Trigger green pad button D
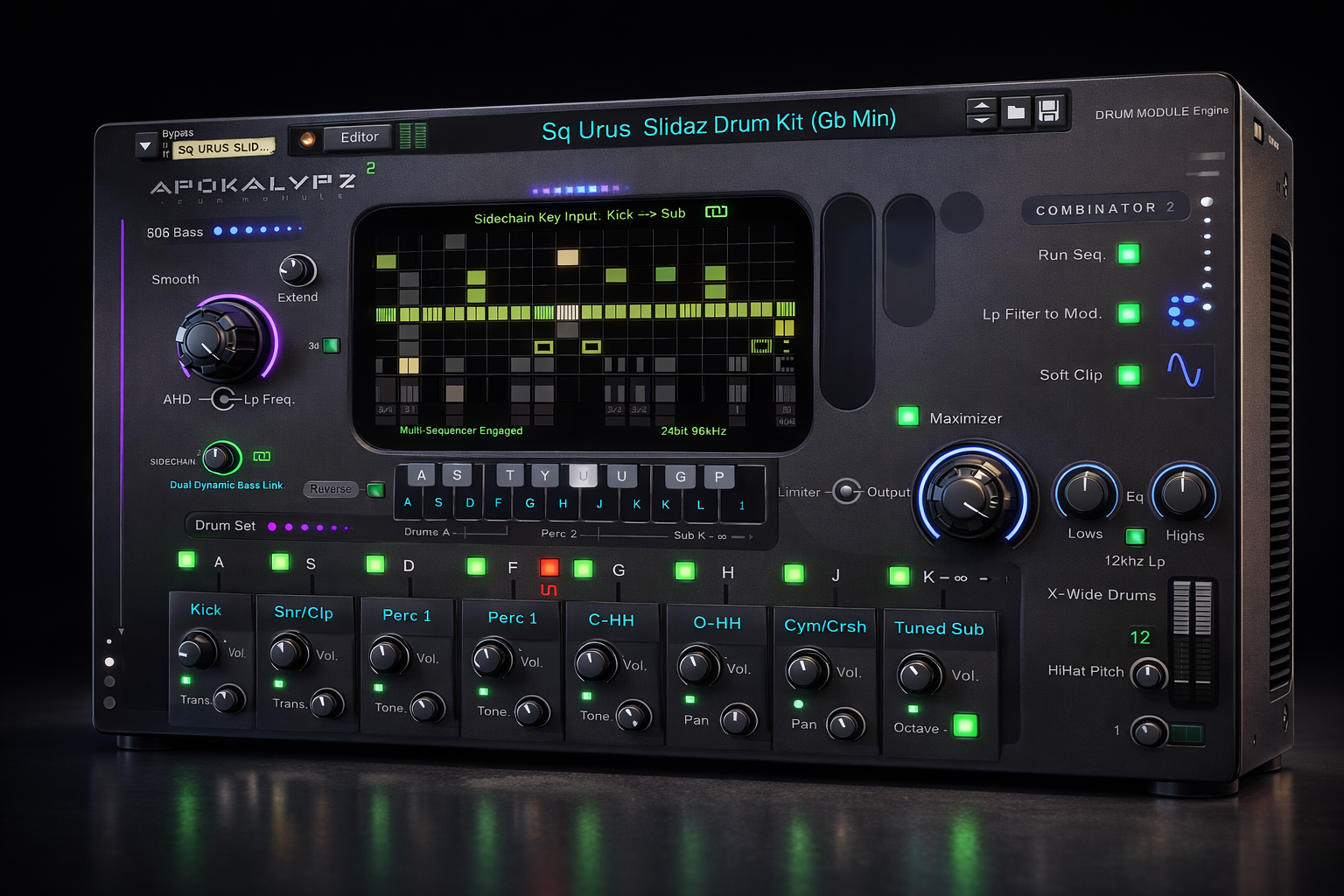Image resolution: width=1344 pixels, height=896 pixels. tap(375, 563)
